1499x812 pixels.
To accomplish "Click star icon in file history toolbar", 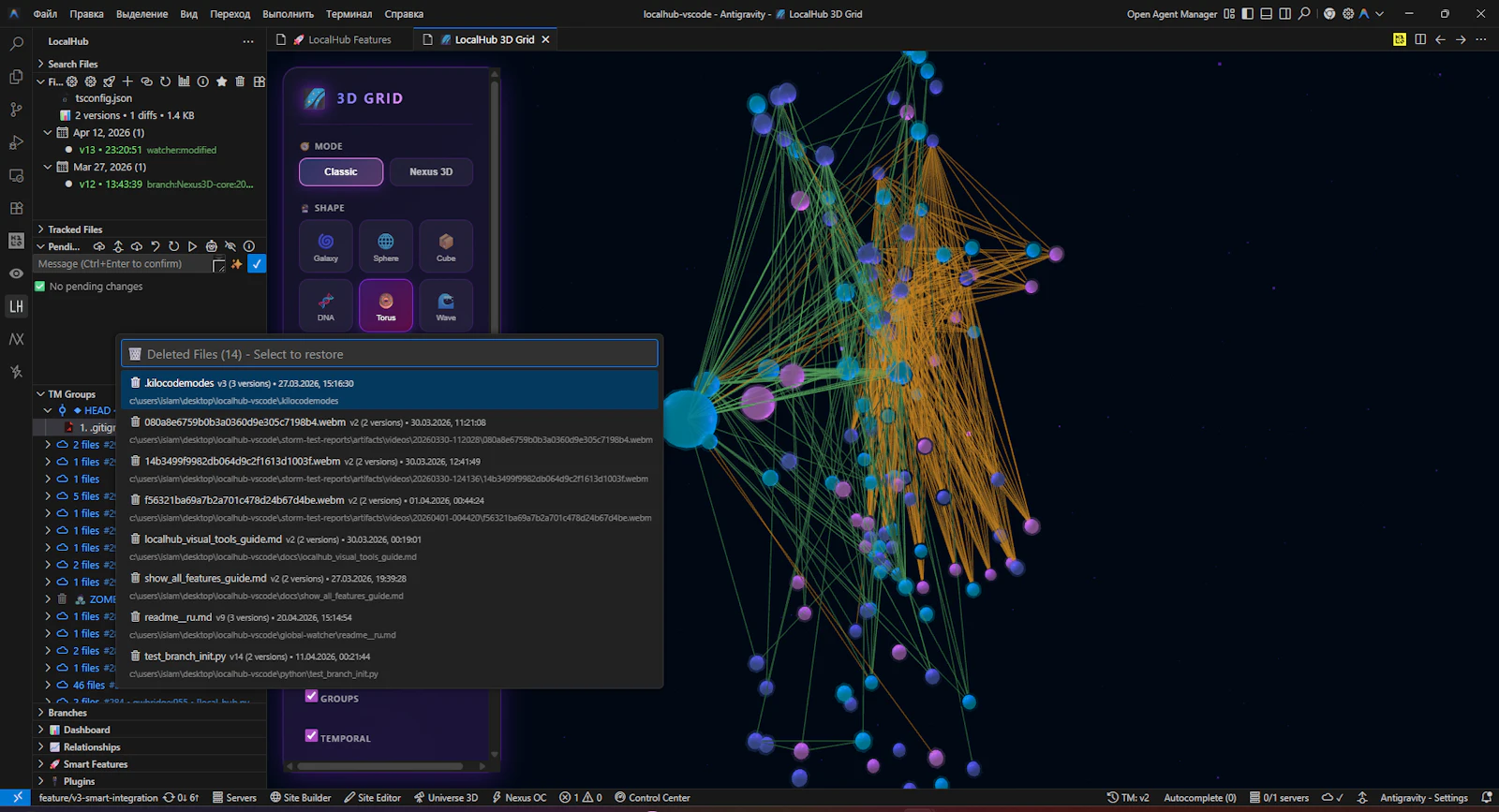I will click(x=222, y=81).
